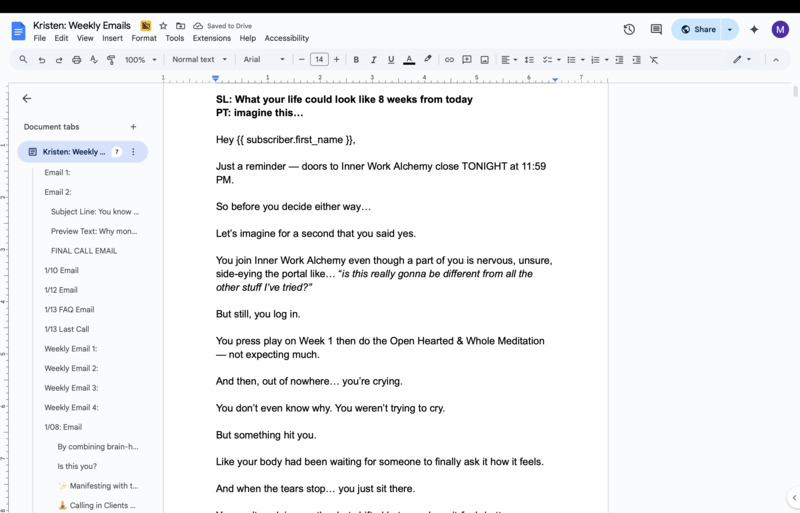Image resolution: width=800 pixels, height=513 pixels.
Task: Open the comments panel icon
Action: (x=656, y=30)
